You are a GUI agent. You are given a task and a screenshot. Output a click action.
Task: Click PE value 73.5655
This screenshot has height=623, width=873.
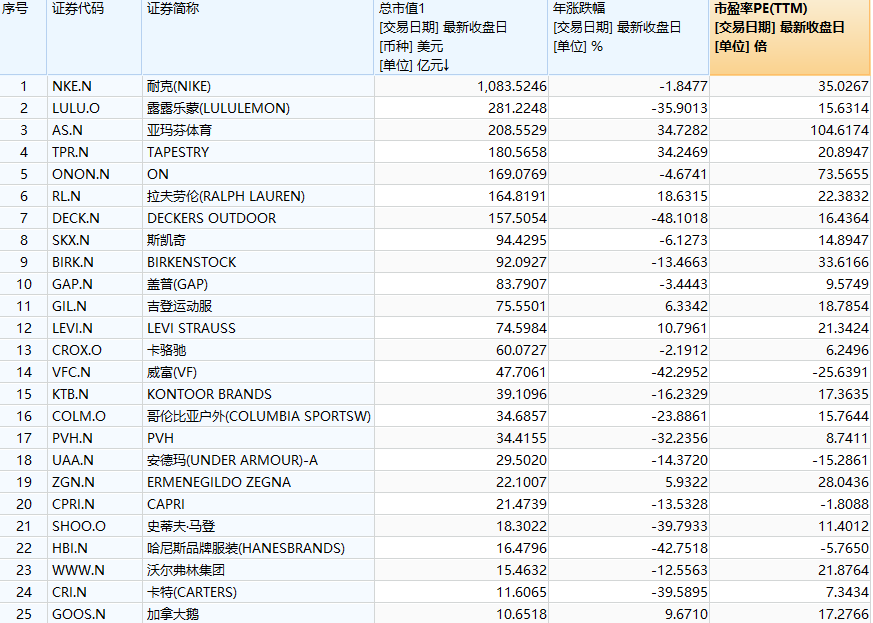[843, 174]
